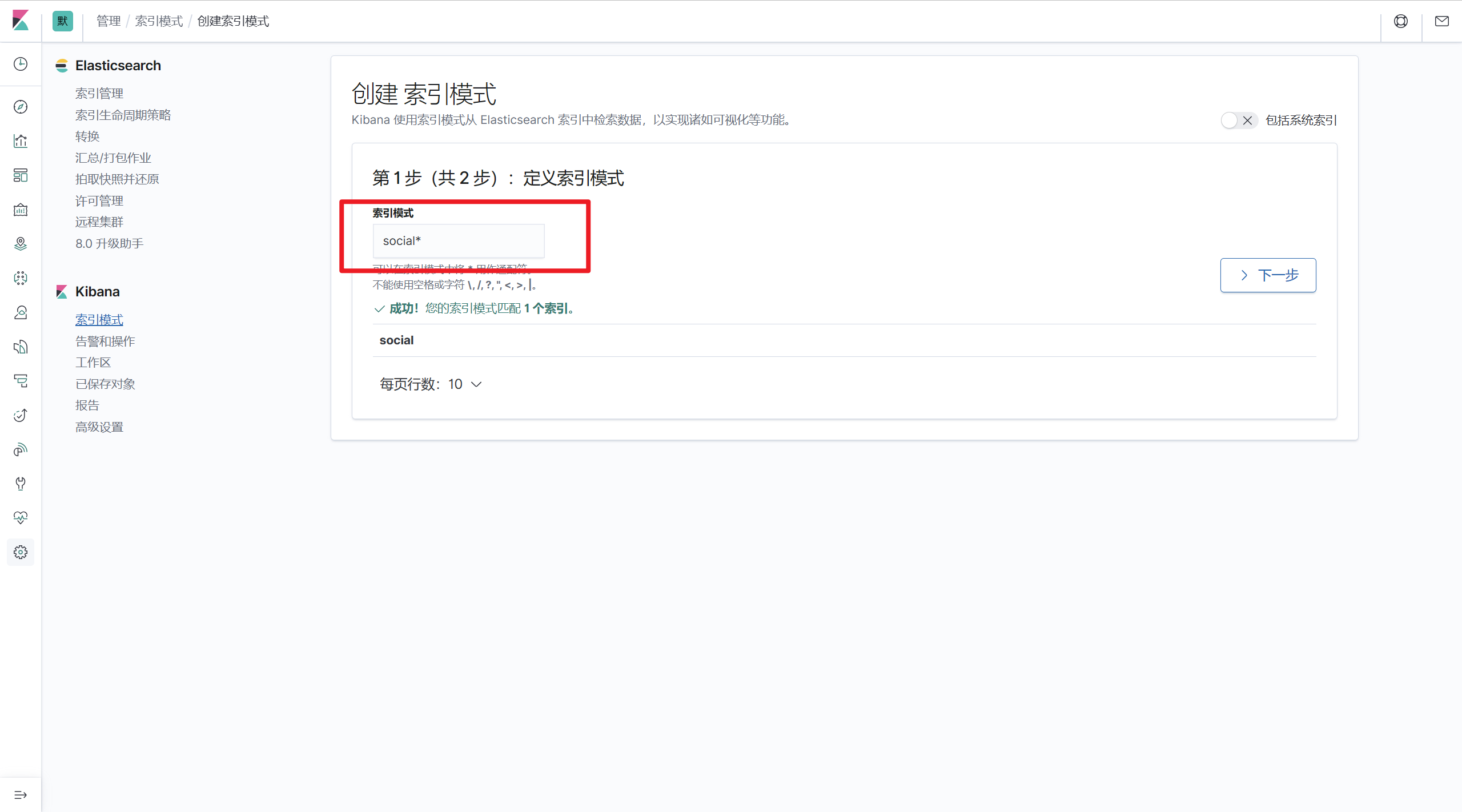Viewport: 1462px width, 812px height.
Task: Open the Discover compass icon
Action: (21, 107)
